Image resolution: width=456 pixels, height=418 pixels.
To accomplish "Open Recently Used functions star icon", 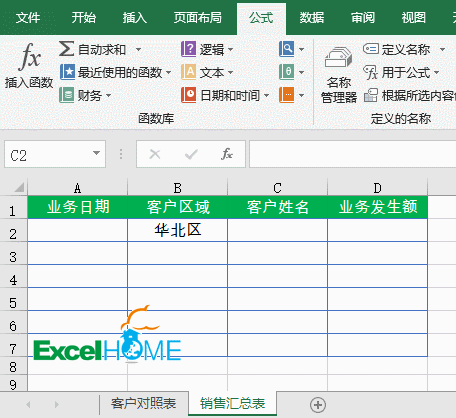I will [67, 72].
